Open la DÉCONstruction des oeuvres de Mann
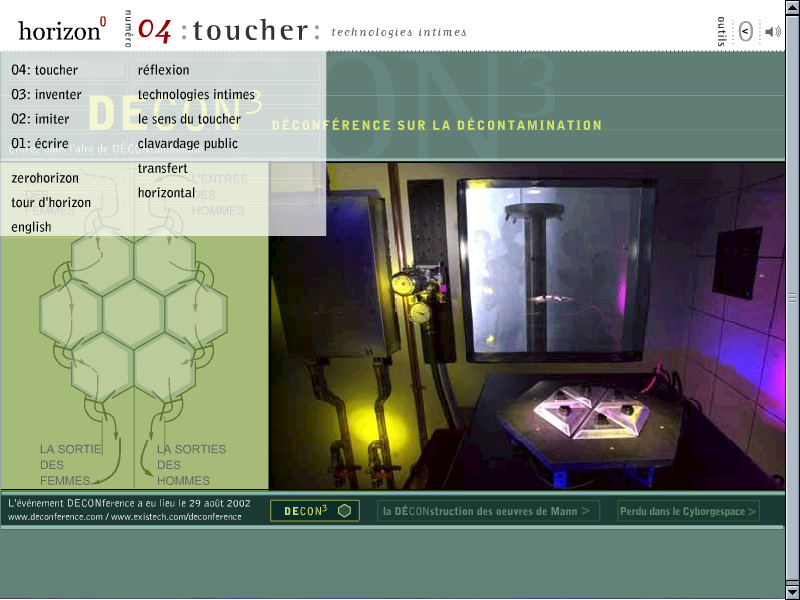 point(488,511)
